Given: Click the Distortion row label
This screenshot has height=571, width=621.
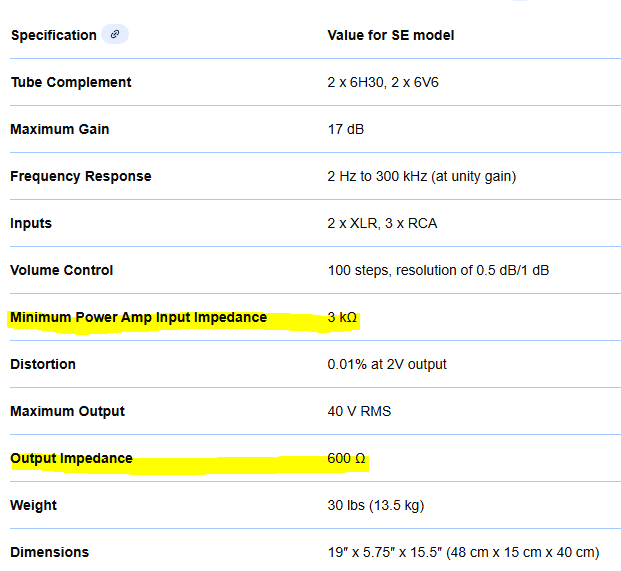Looking at the screenshot, I should tap(43, 364).
